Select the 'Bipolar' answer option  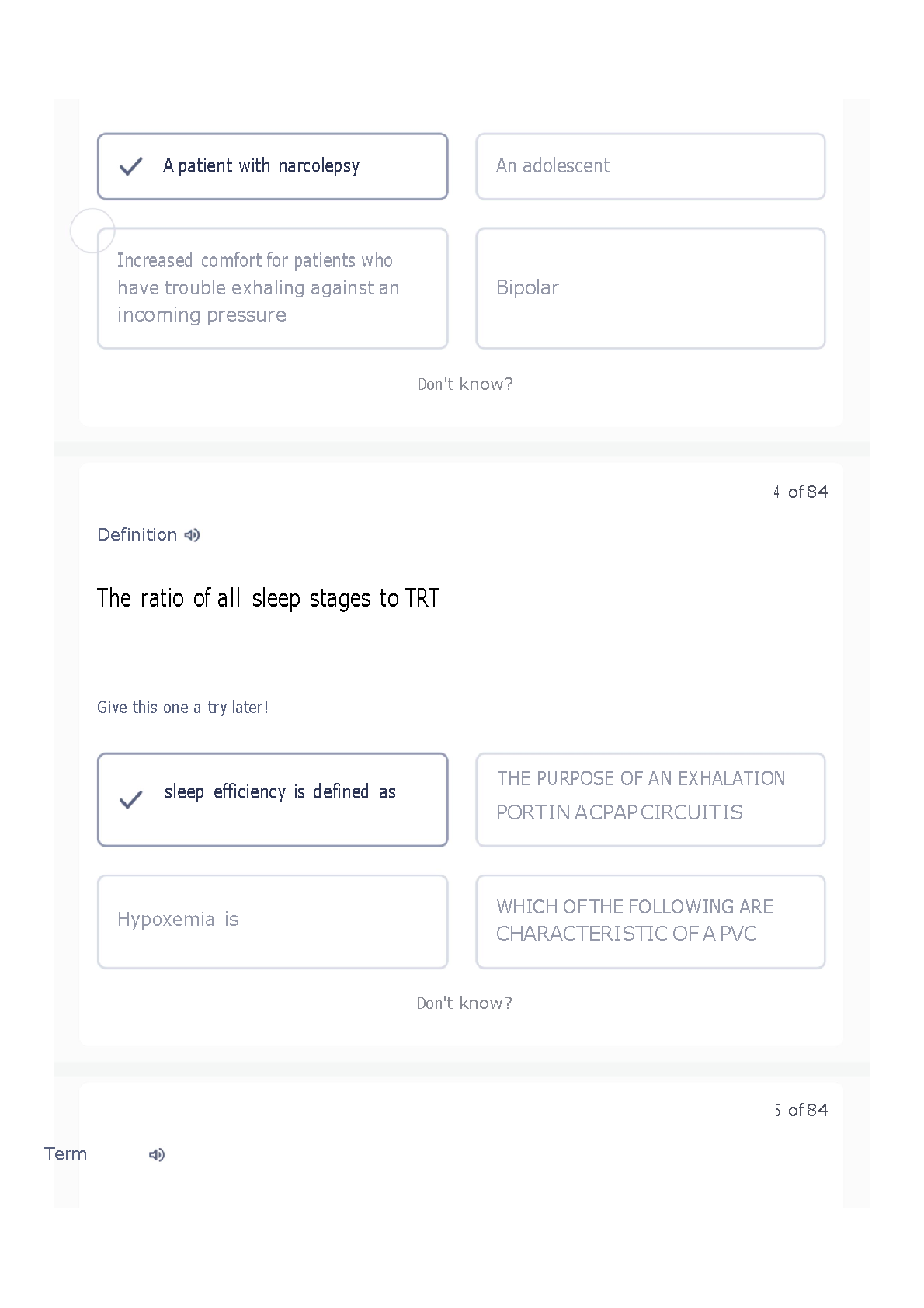pos(650,288)
